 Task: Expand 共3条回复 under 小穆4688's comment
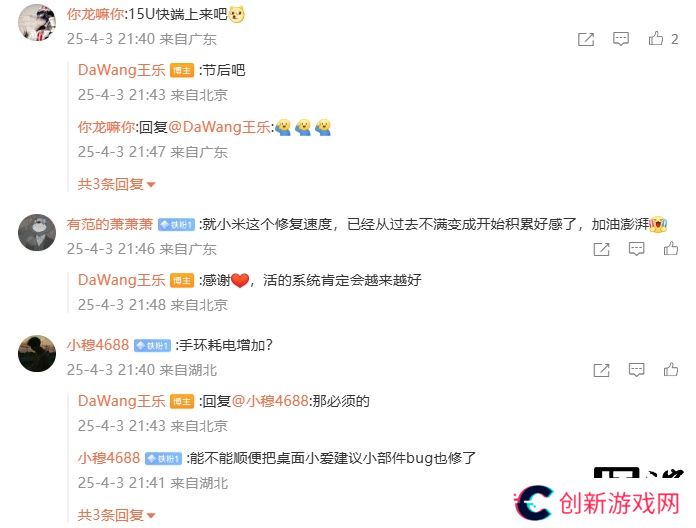[x=116, y=515]
